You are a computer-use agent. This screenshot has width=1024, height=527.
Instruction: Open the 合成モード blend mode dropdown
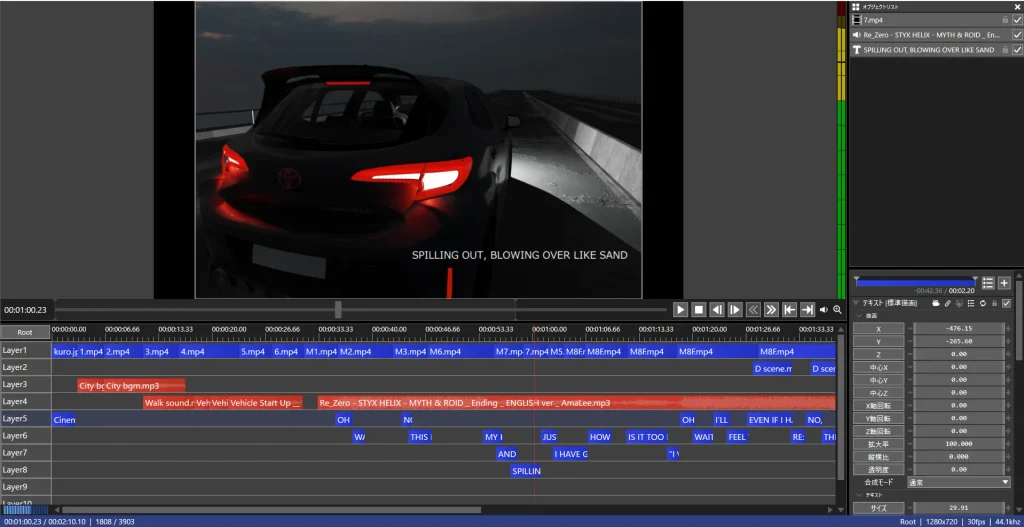point(959,482)
